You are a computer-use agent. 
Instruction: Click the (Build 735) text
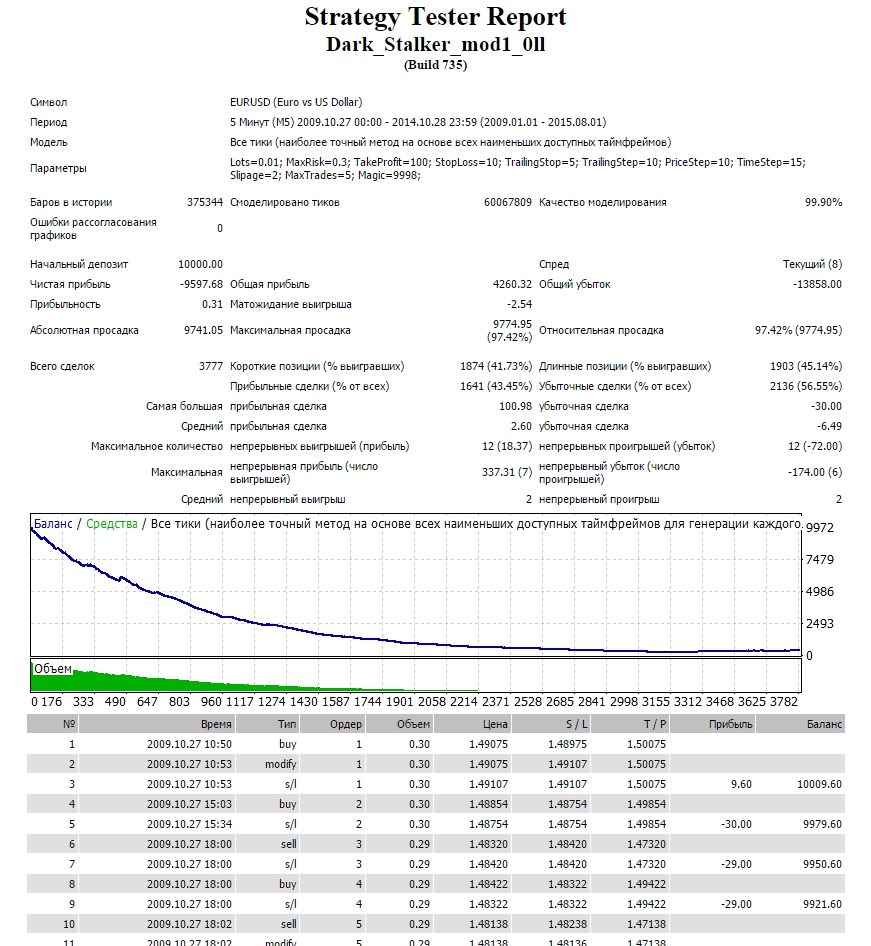click(x=436, y=65)
